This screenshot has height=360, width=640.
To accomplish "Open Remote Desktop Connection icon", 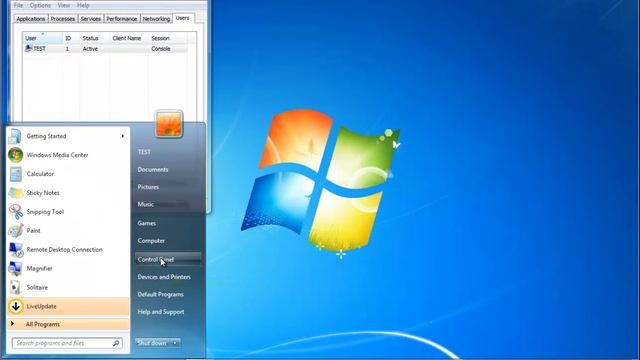I will pos(16,249).
